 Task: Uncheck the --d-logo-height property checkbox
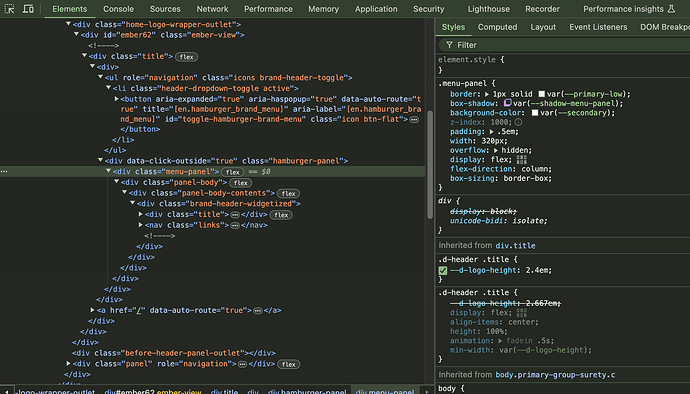tap(443, 270)
